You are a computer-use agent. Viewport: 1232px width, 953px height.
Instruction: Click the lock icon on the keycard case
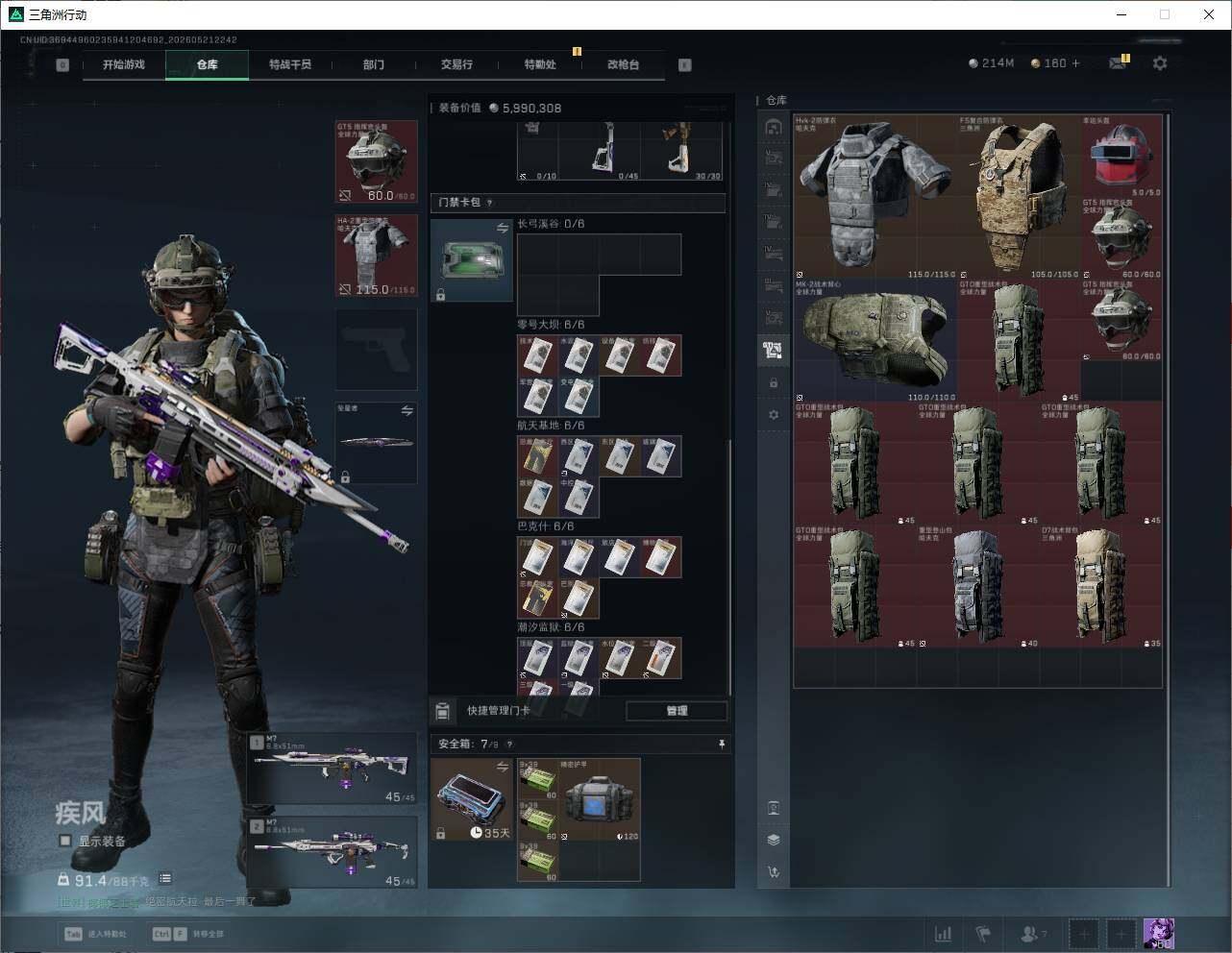[440, 295]
